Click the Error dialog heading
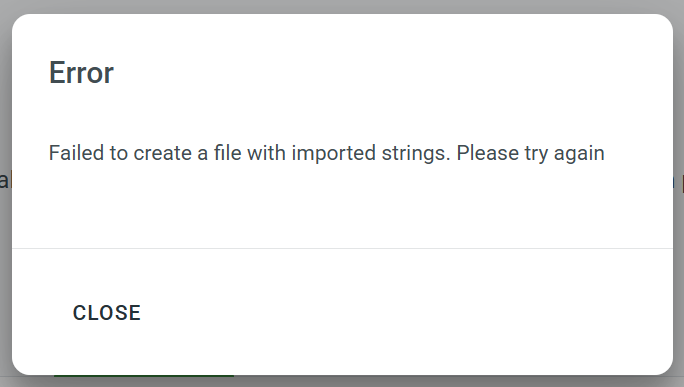 coord(81,73)
